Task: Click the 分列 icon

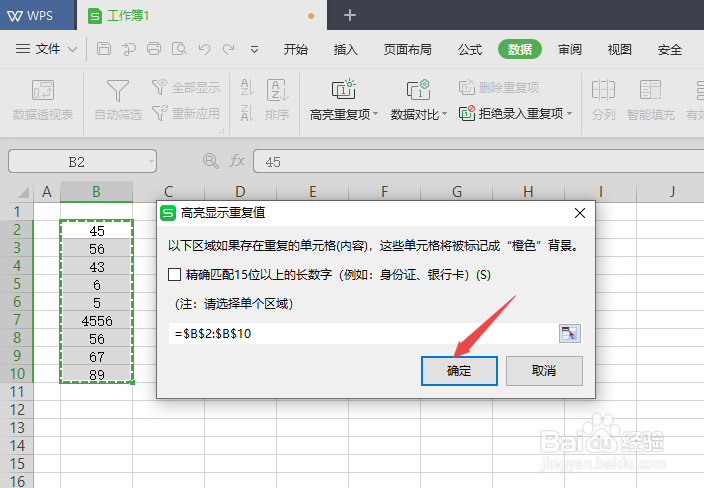Action: [603, 90]
